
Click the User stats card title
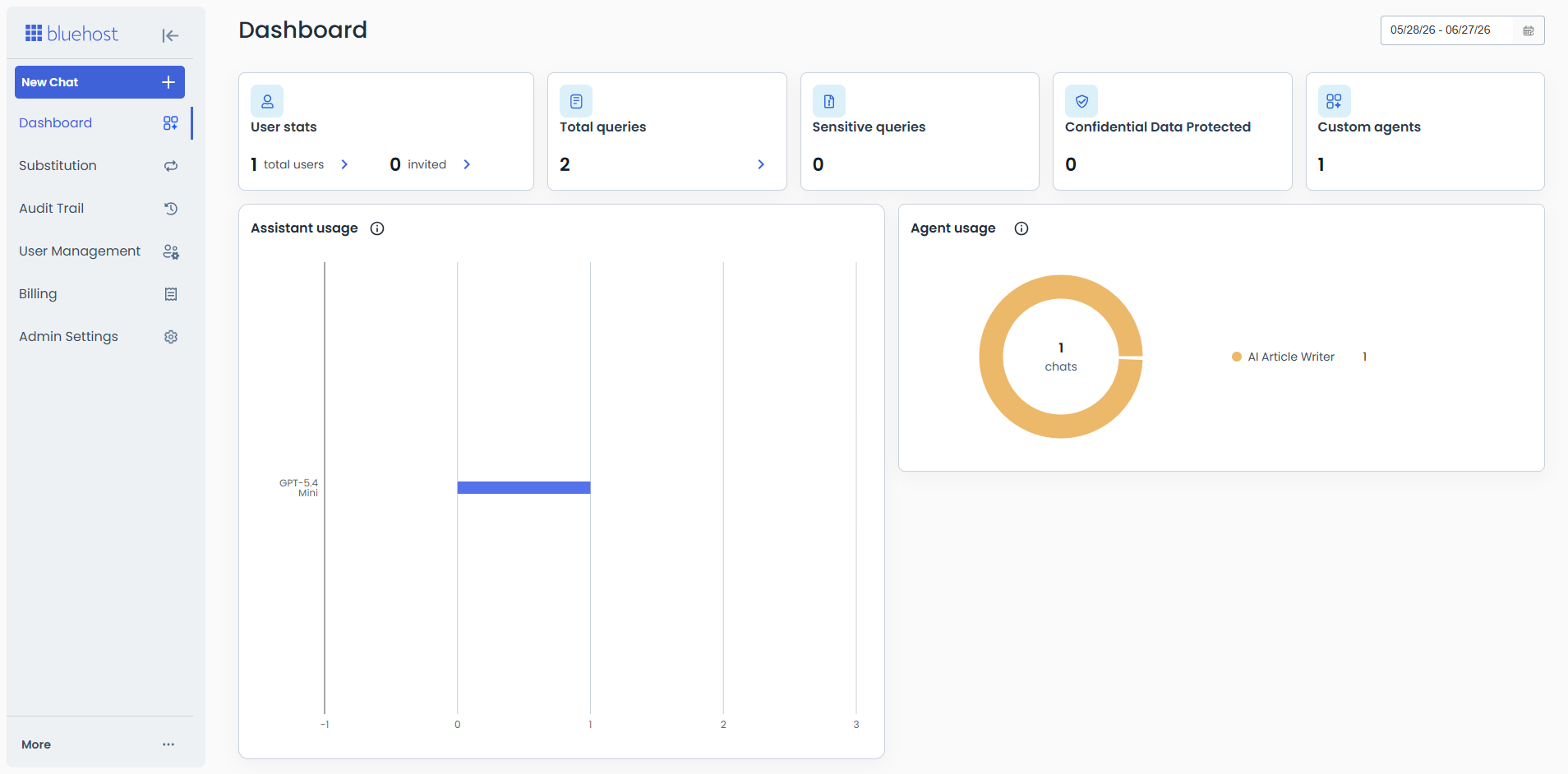[x=284, y=127]
